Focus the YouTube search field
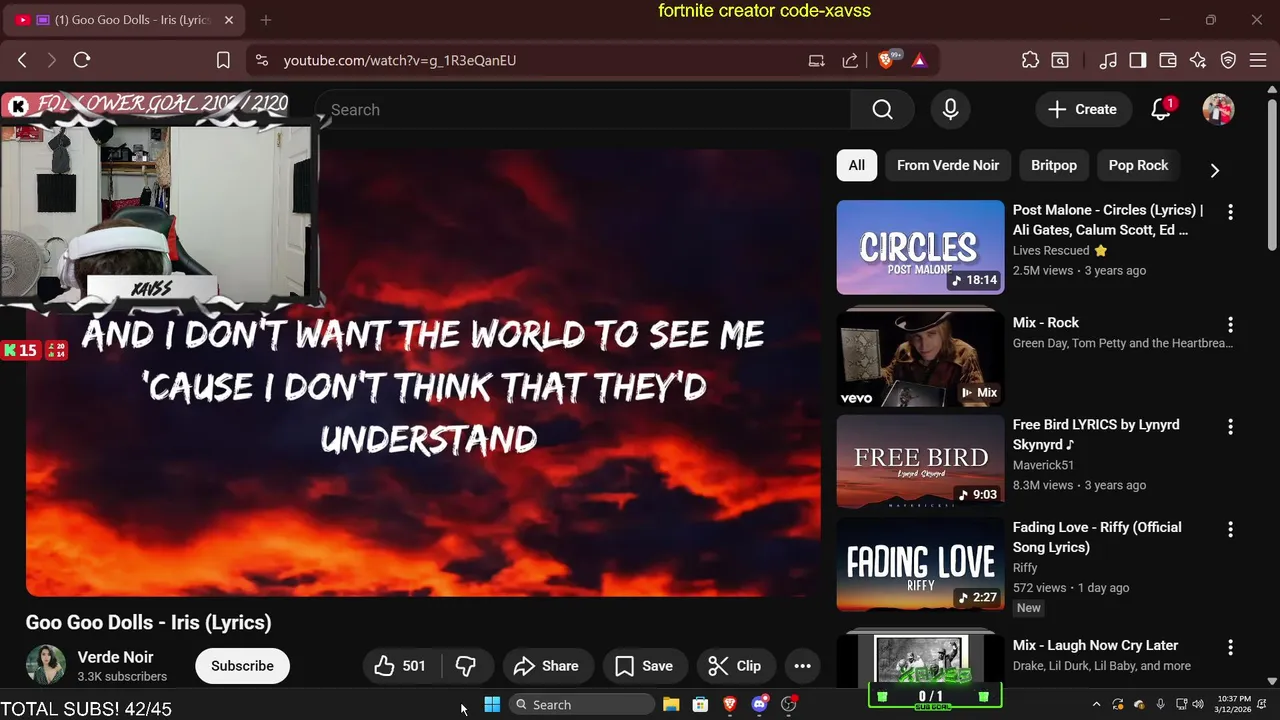The height and width of the screenshot is (720, 1280). [x=582, y=110]
